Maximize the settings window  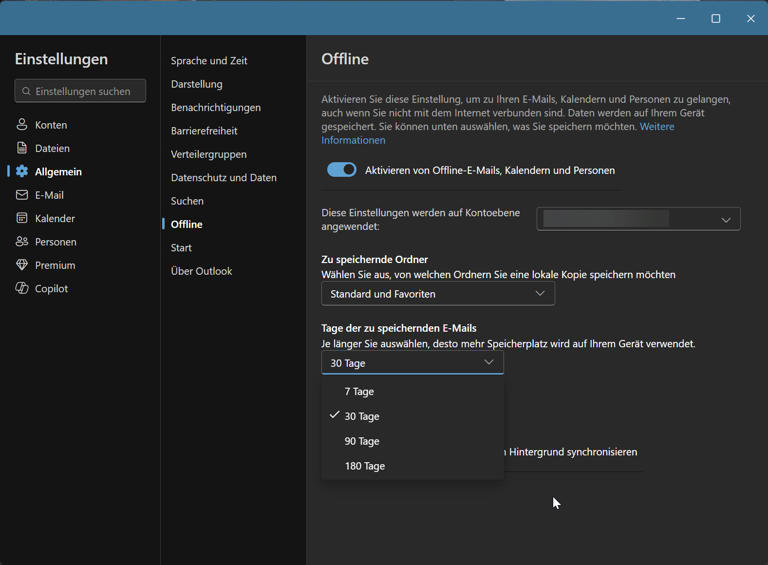coord(716,18)
